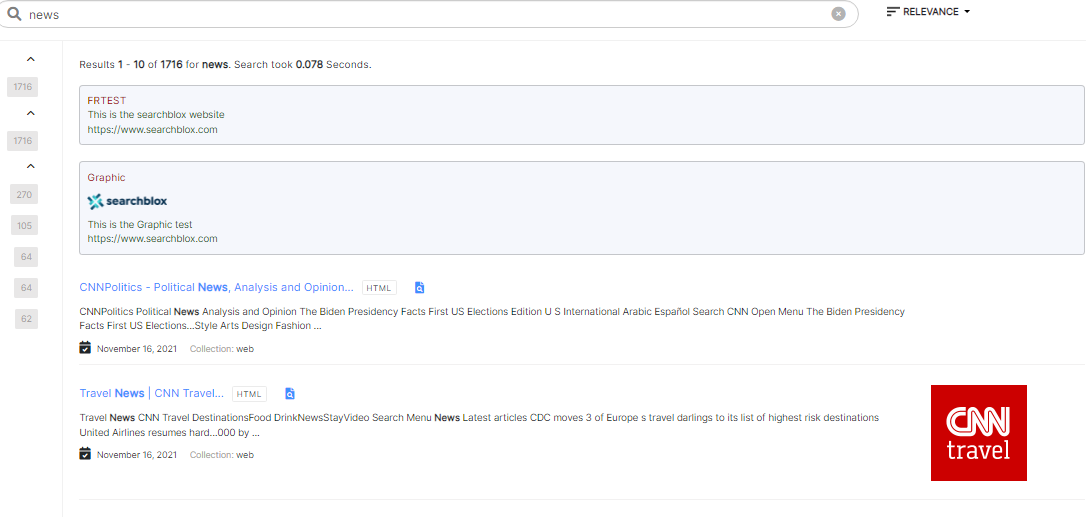Click 'November 16, 2021' on CNNPolitics result

point(136,349)
